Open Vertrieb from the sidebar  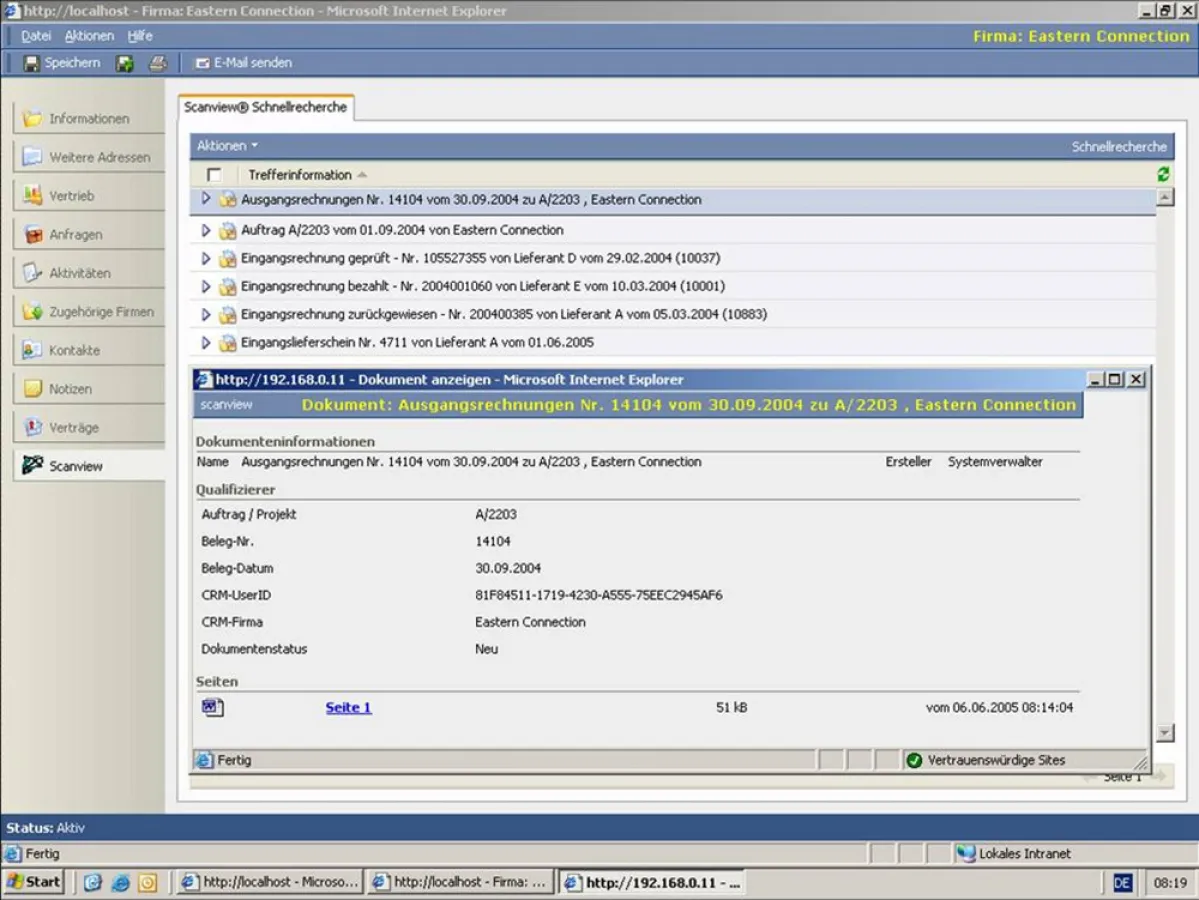tap(27, 195)
